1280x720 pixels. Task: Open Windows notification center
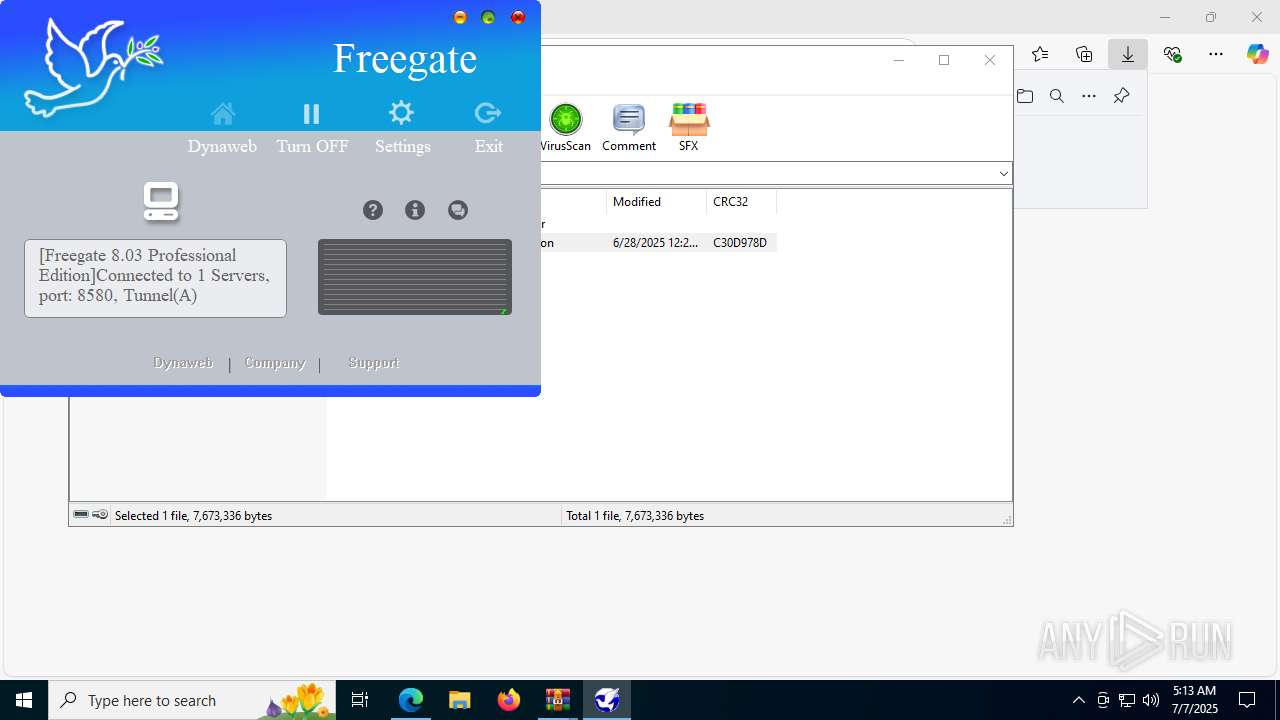point(1247,700)
